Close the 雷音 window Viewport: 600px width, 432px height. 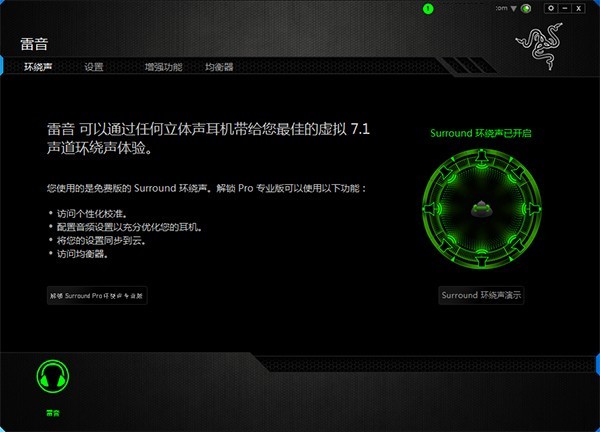(x=579, y=8)
